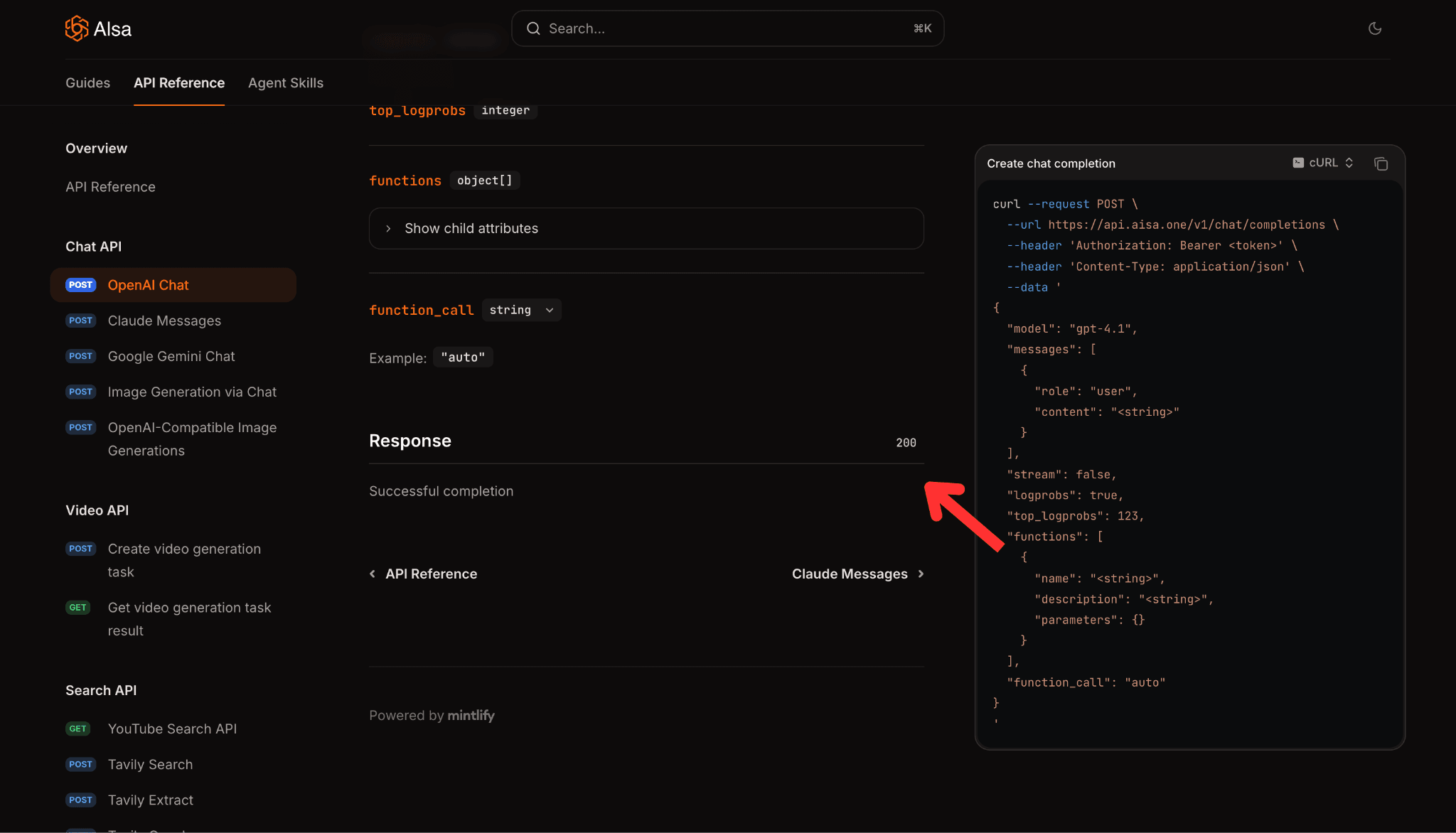
Task: Click POST badge next to Tavily Extract
Action: tap(80, 800)
